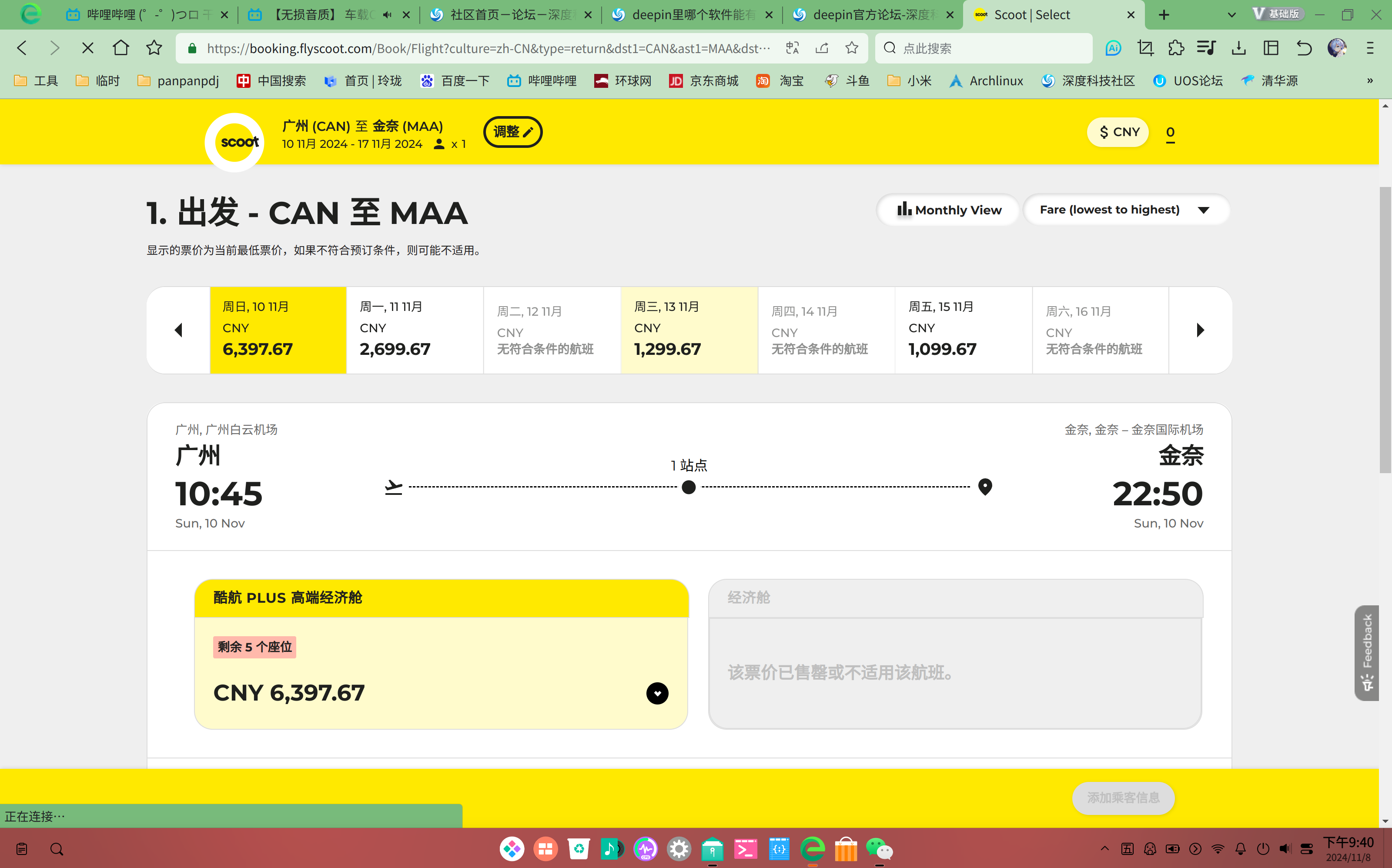Screen dimensions: 1392x868
Task: Click the screenshot crop toolbar icon
Action: coord(1145,48)
